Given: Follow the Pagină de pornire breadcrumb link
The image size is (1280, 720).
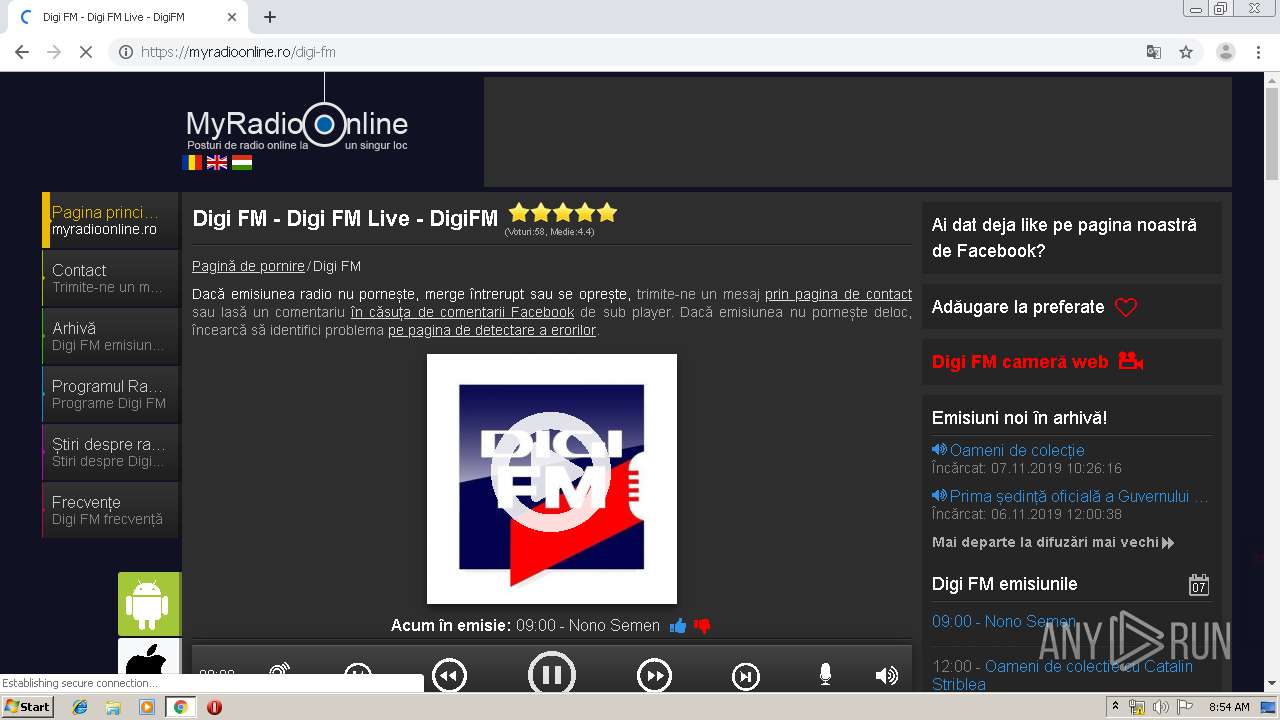Looking at the screenshot, I should (x=248, y=266).
